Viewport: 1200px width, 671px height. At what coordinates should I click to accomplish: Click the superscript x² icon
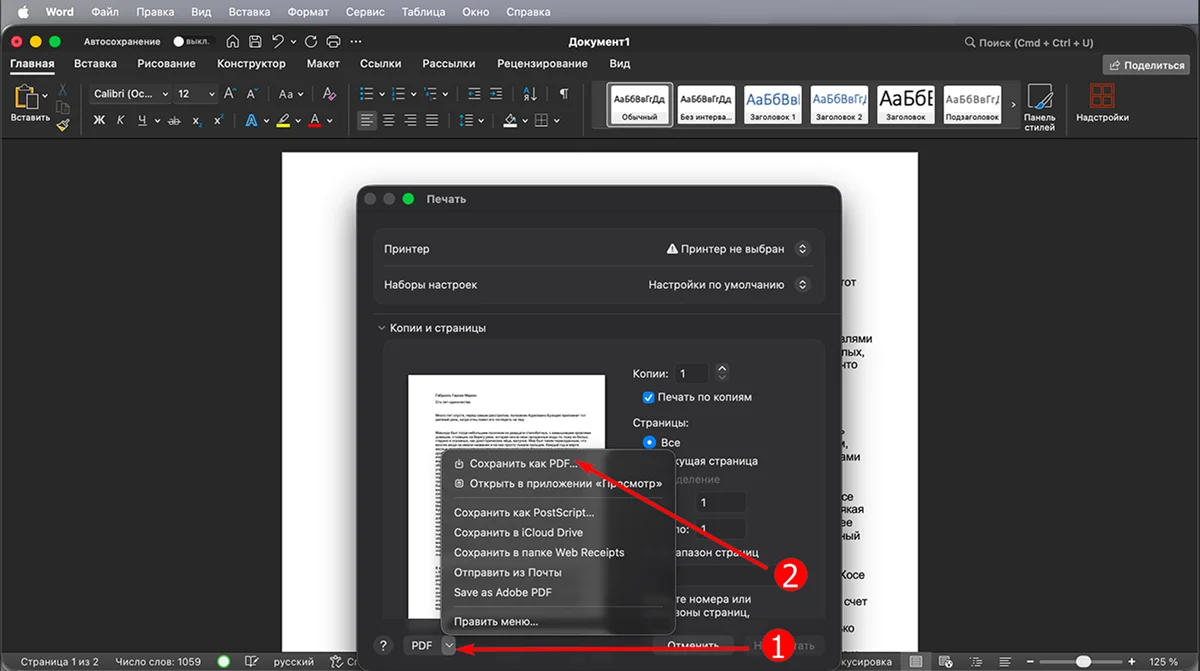218,120
